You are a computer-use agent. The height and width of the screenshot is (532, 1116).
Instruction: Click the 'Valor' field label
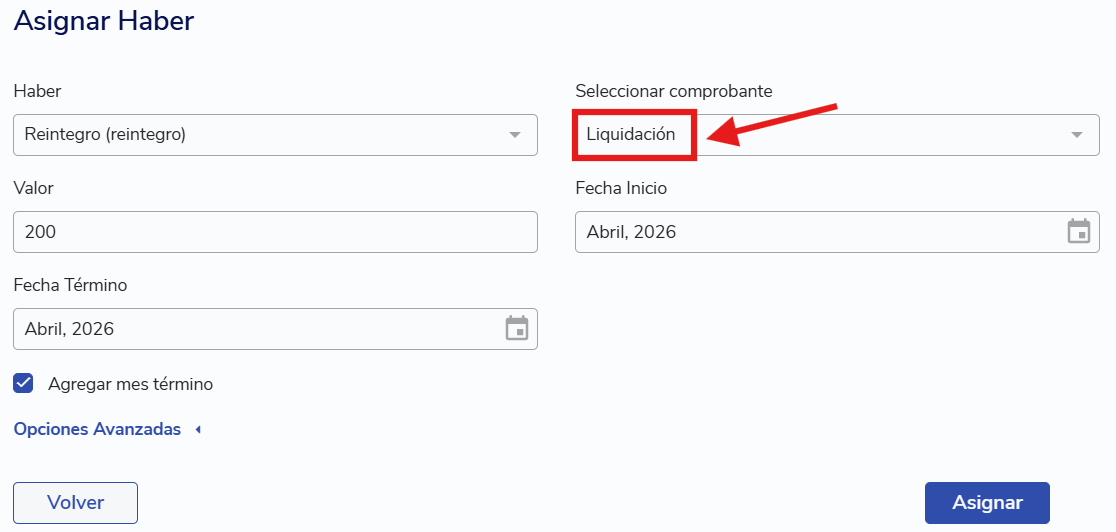(33, 188)
